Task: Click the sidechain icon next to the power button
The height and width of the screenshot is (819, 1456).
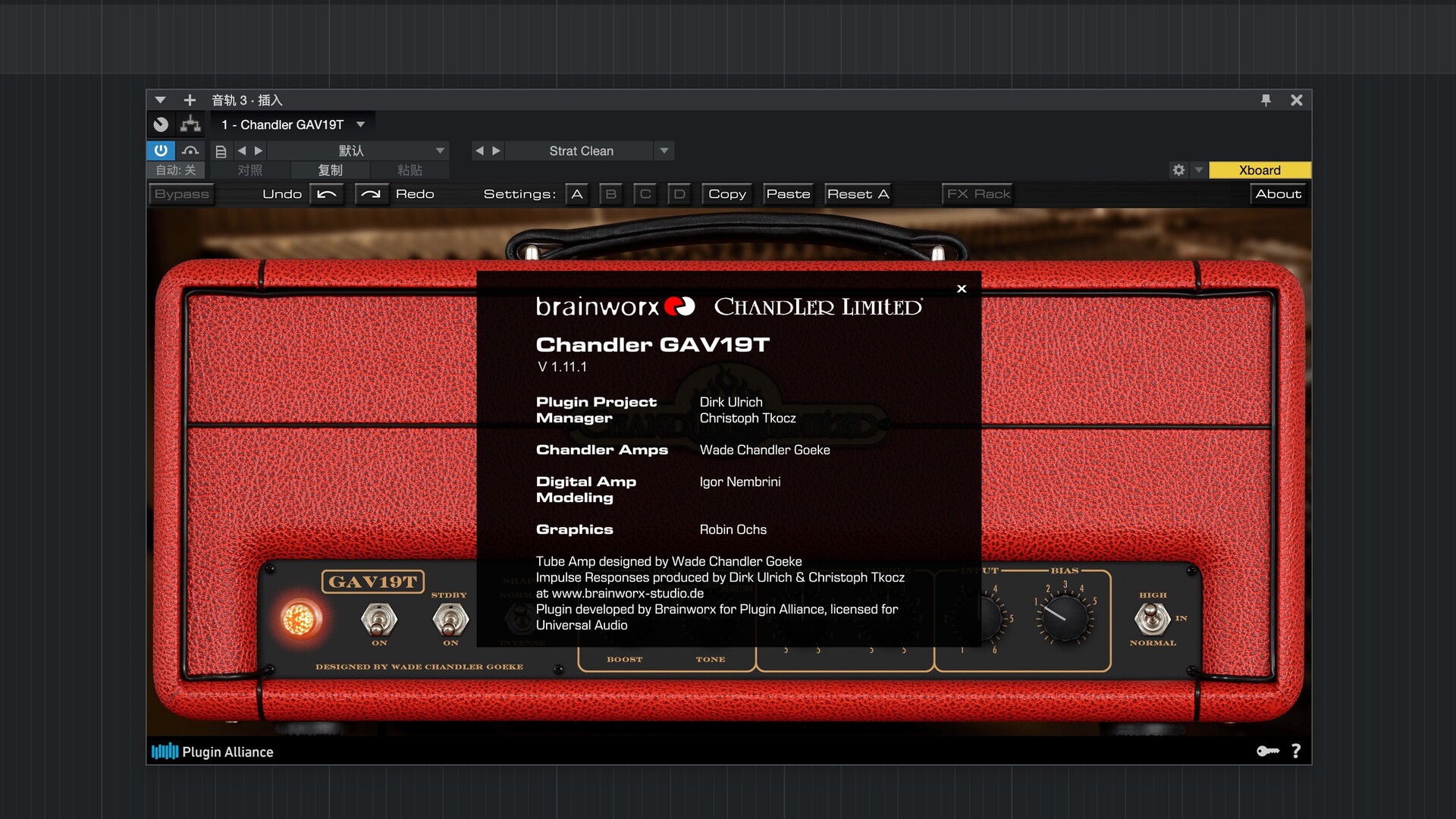Action: (x=190, y=150)
